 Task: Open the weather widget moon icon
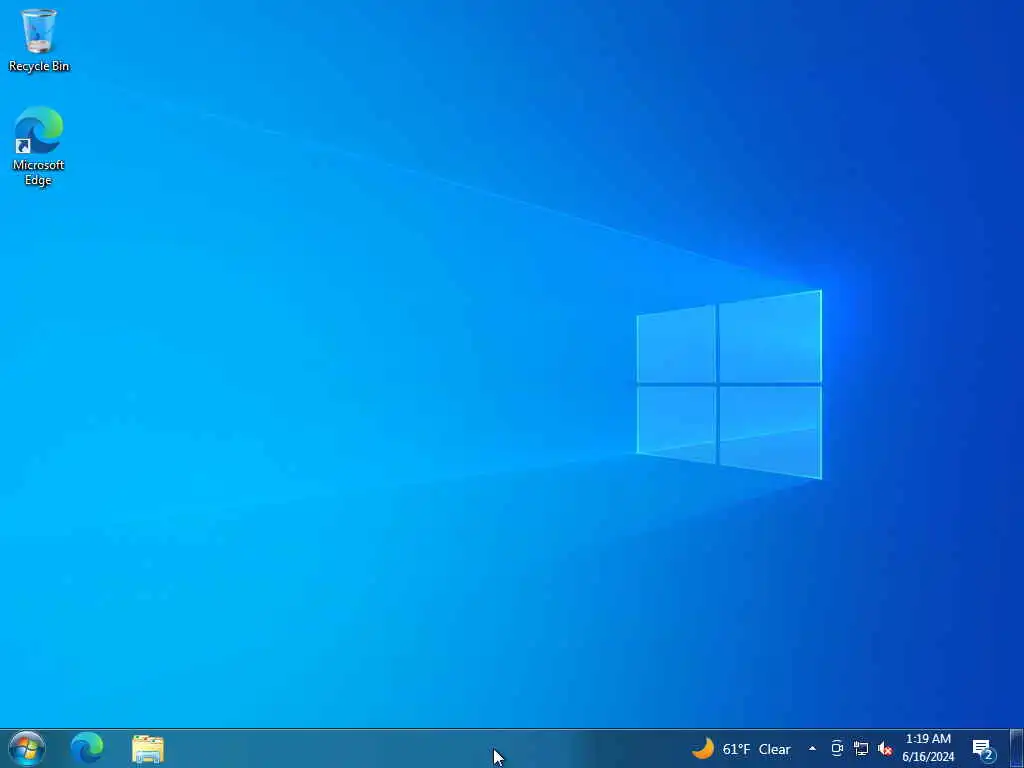point(703,748)
